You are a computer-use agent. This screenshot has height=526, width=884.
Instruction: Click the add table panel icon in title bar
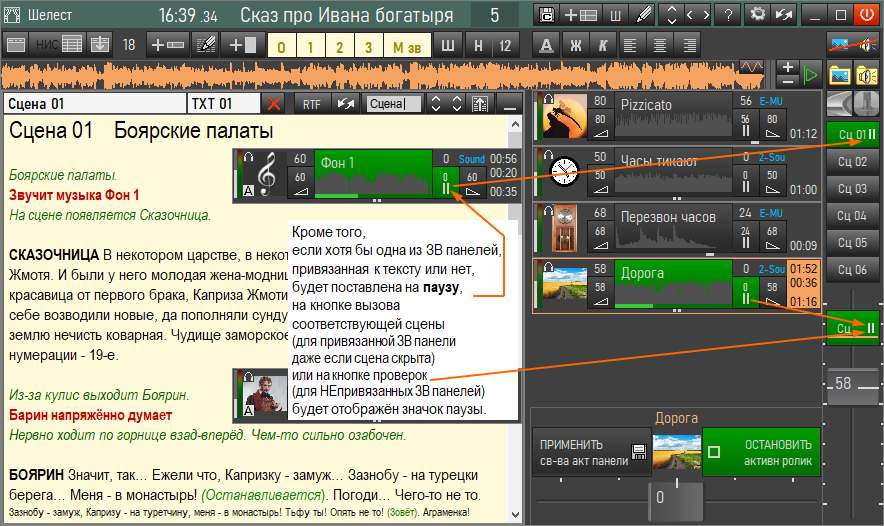(x=581, y=15)
